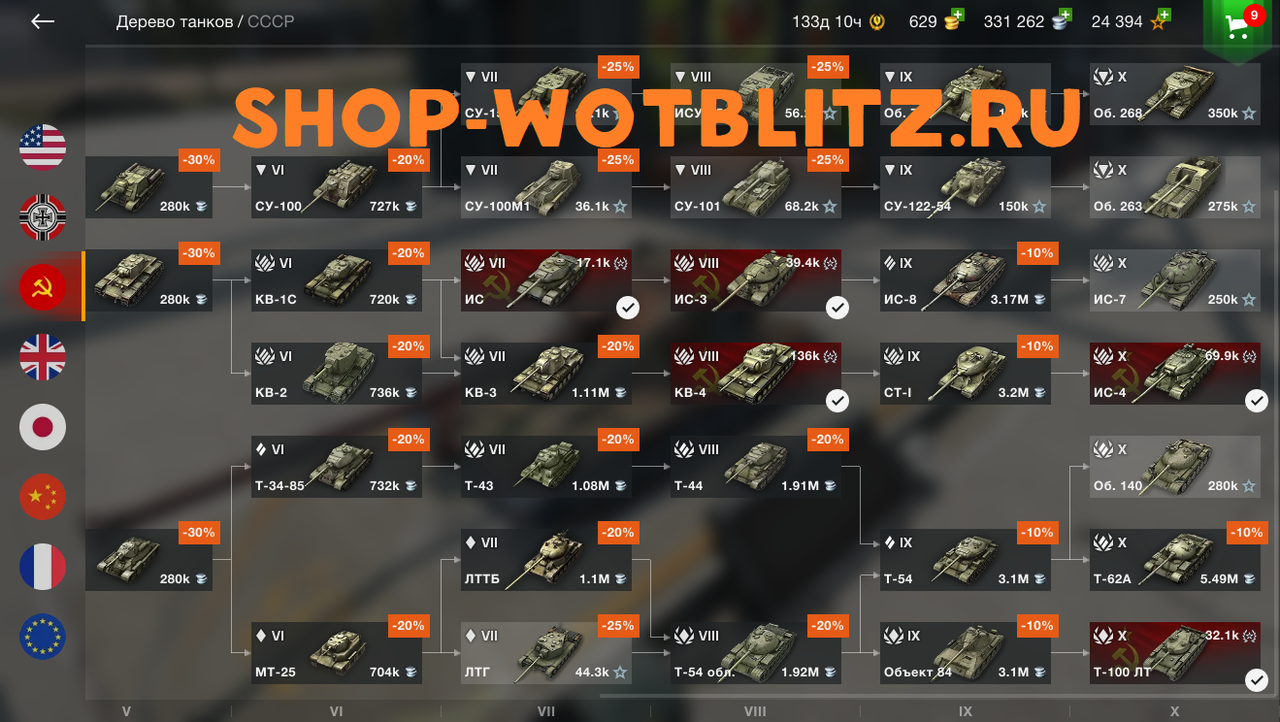This screenshot has width=1280, height=722.
Task: Select the France nation flag
Action: [43, 567]
